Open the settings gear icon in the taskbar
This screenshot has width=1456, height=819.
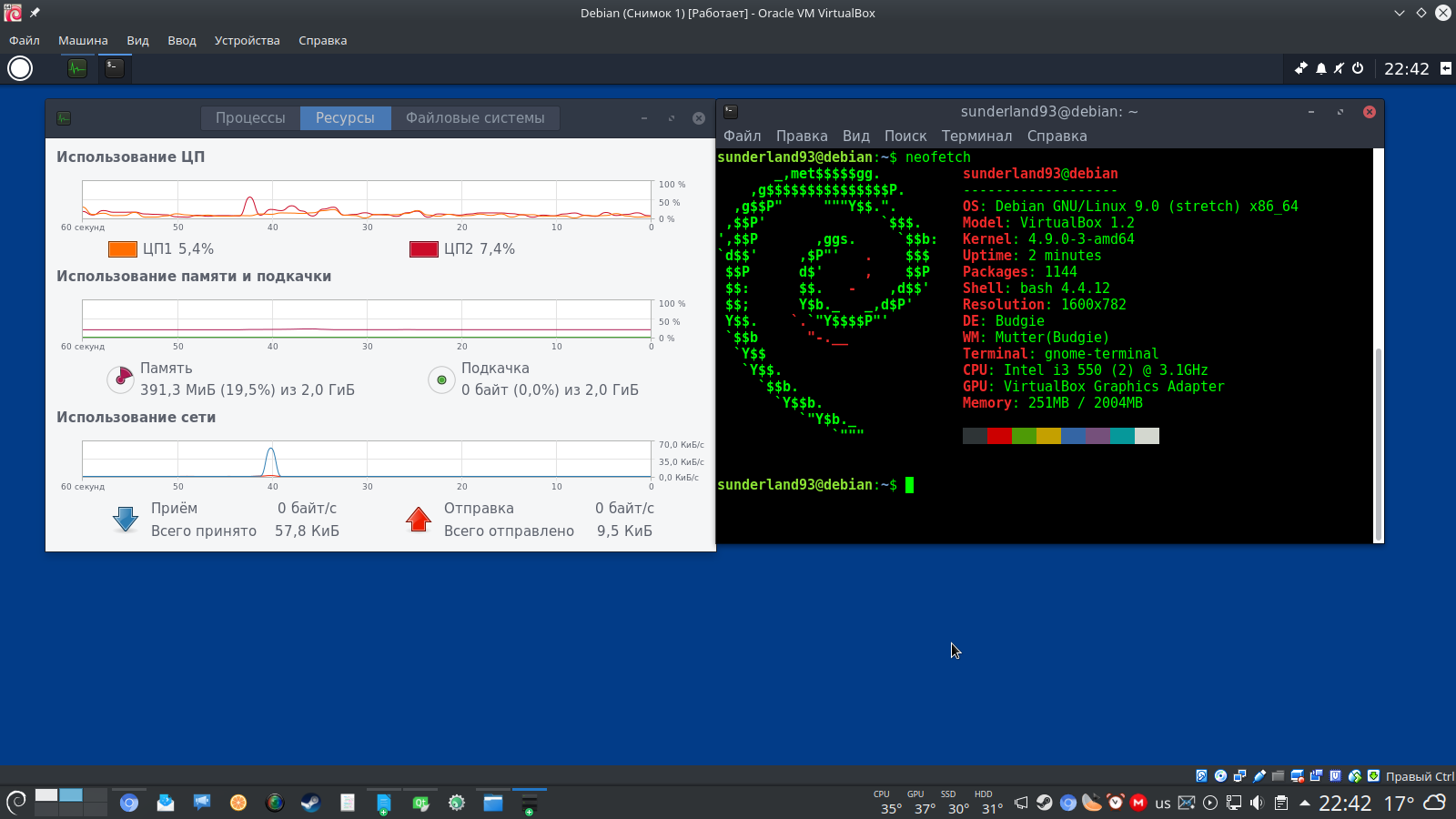pyautogui.click(x=456, y=804)
